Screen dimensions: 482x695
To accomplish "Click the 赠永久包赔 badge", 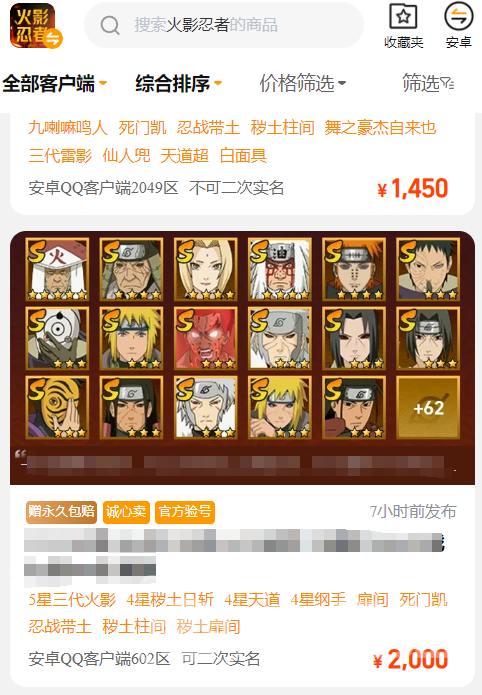I will (61, 512).
